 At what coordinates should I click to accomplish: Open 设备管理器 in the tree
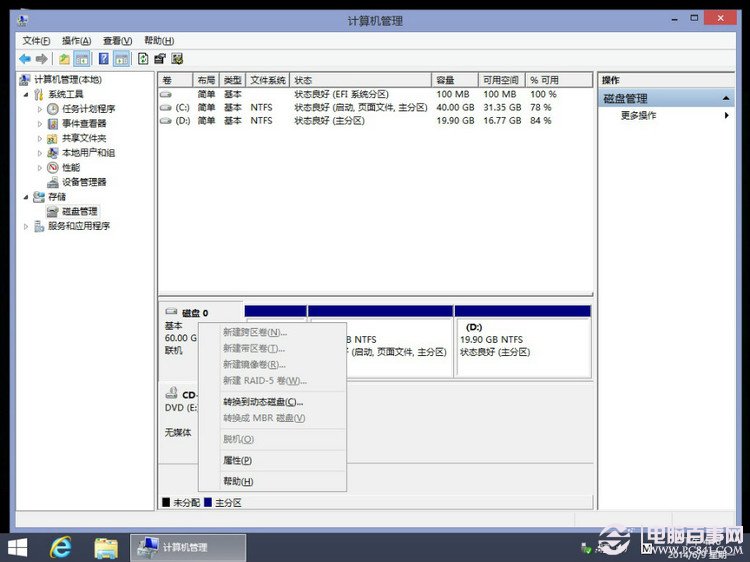(x=84, y=182)
